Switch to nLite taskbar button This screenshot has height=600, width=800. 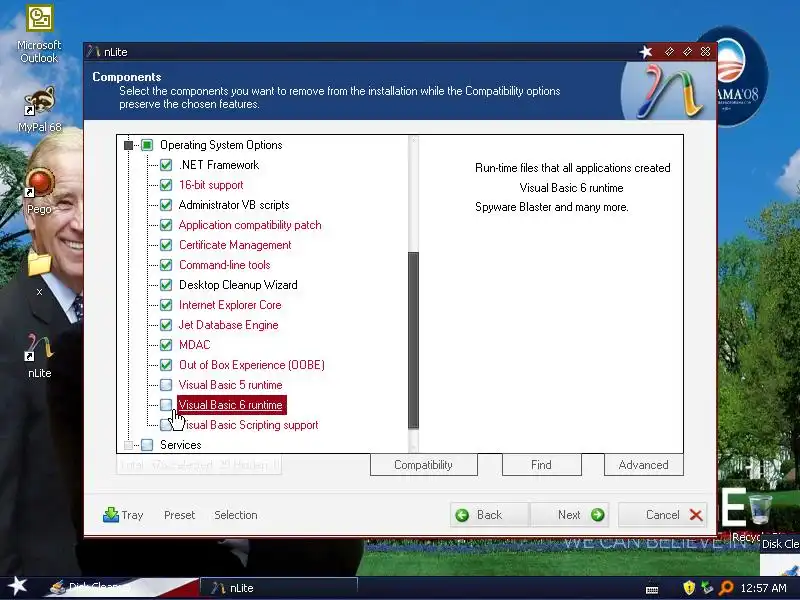[279, 588]
